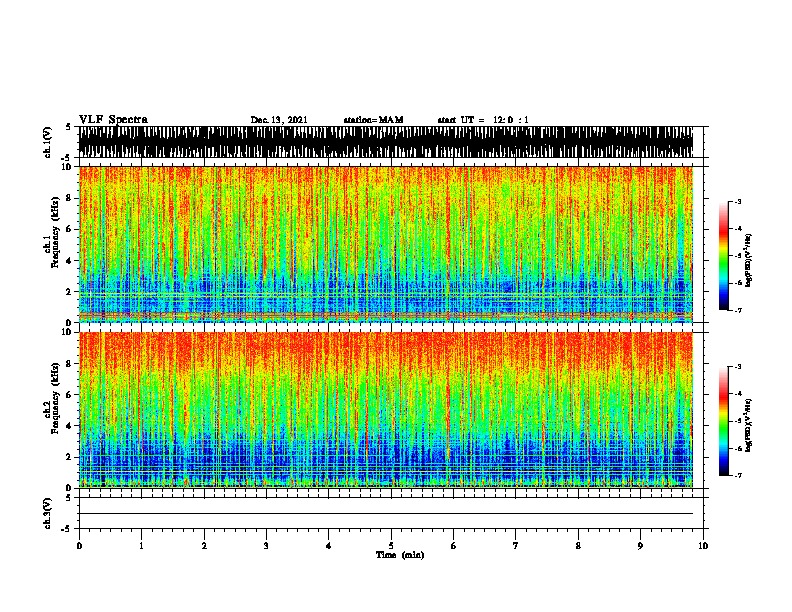Select the "Dec. 13, 2021" date text

279,120
